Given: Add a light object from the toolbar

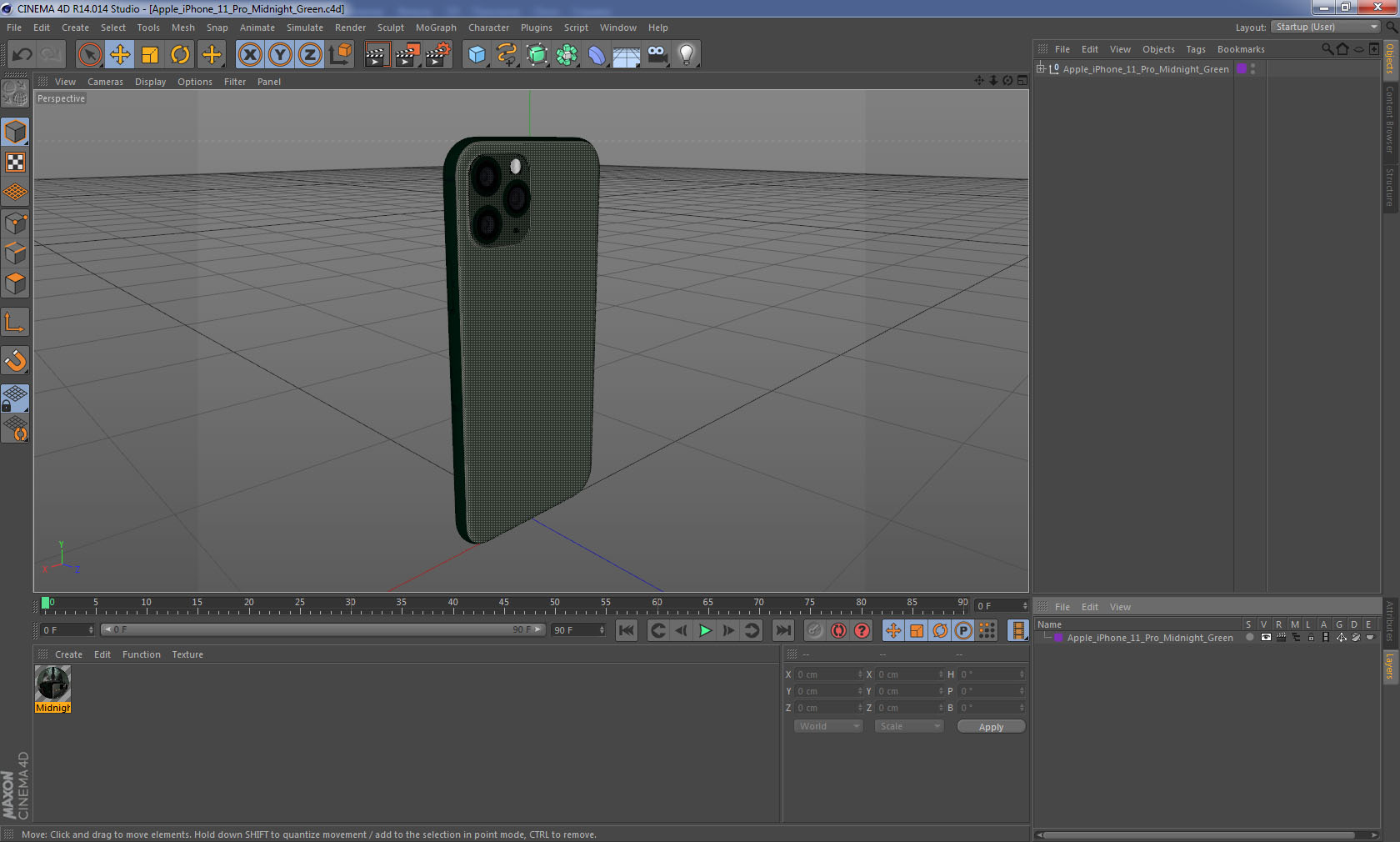Looking at the screenshot, I should 686,55.
